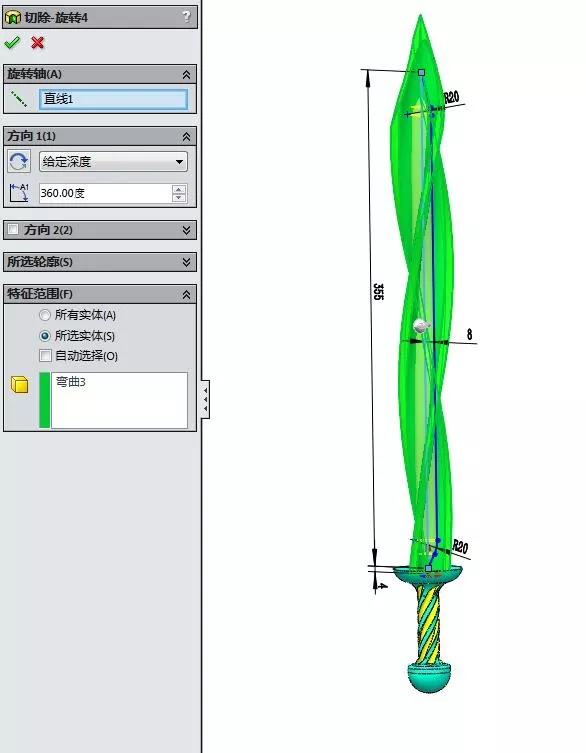The height and width of the screenshot is (753, 586).
Task: Click the 355 length dimension
Action: coord(378,291)
